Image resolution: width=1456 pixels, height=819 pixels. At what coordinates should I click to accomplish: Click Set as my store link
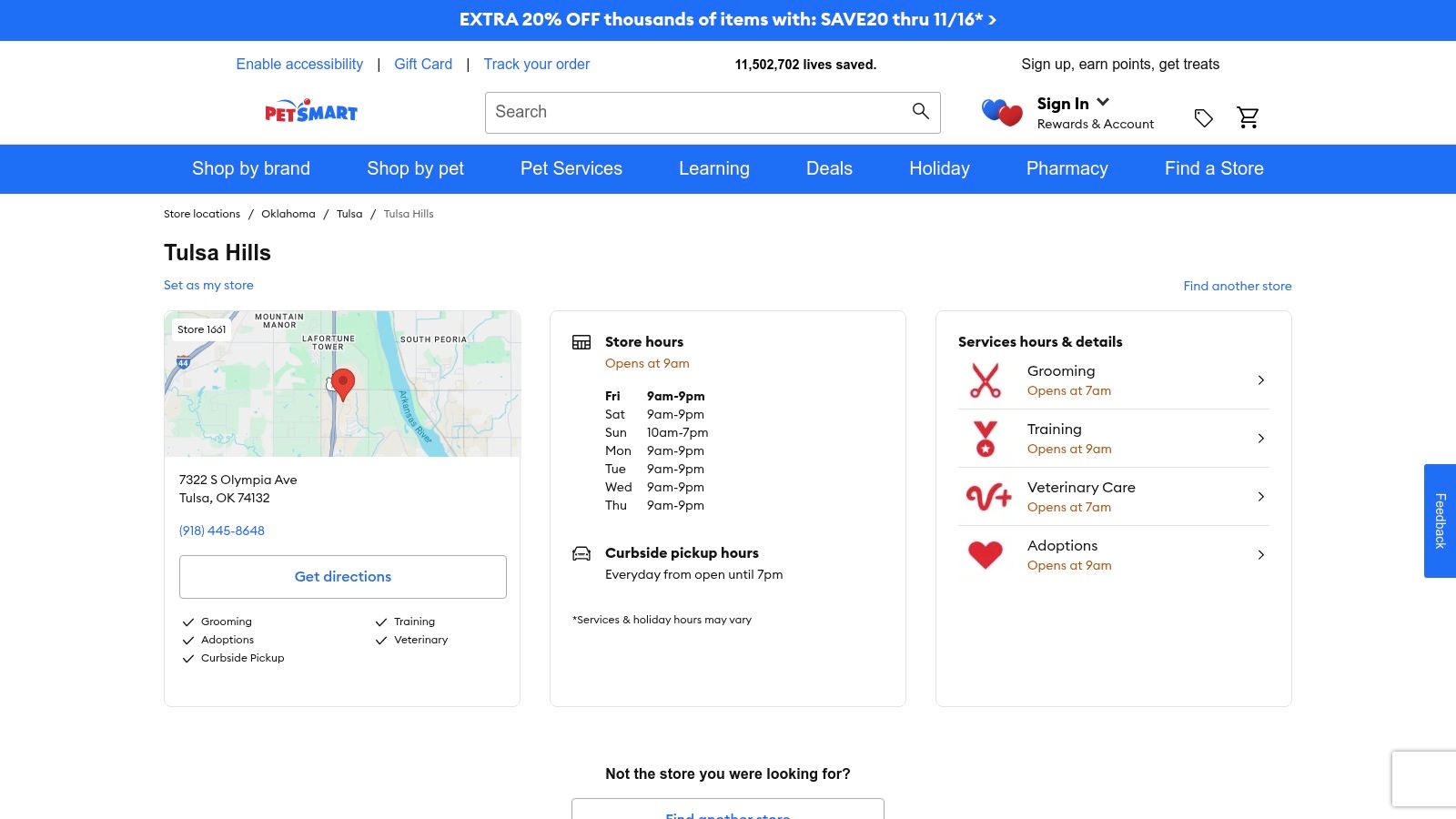(x=208, y=285)
